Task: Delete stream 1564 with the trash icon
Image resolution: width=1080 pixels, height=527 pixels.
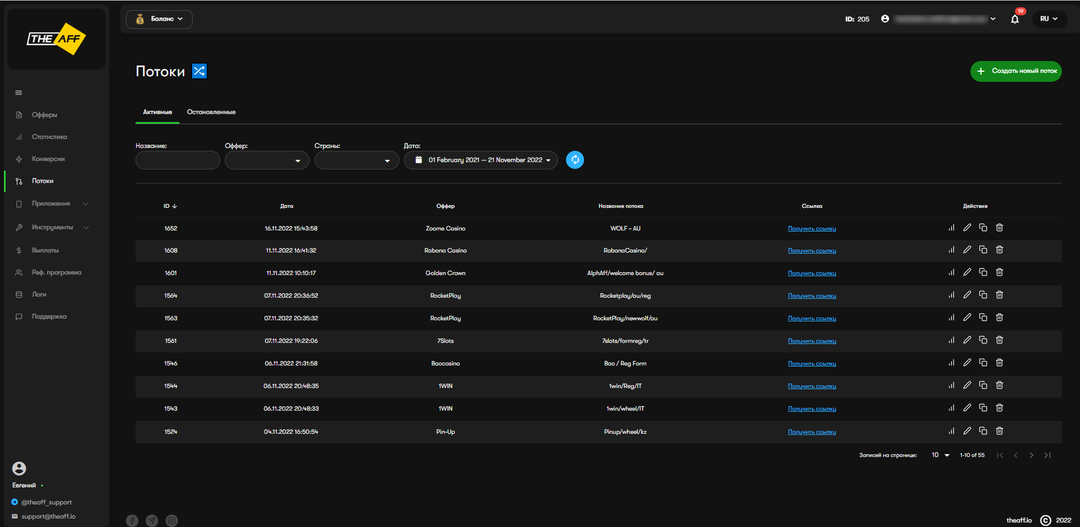Action: pyautogui.click(x=999, y=295)
